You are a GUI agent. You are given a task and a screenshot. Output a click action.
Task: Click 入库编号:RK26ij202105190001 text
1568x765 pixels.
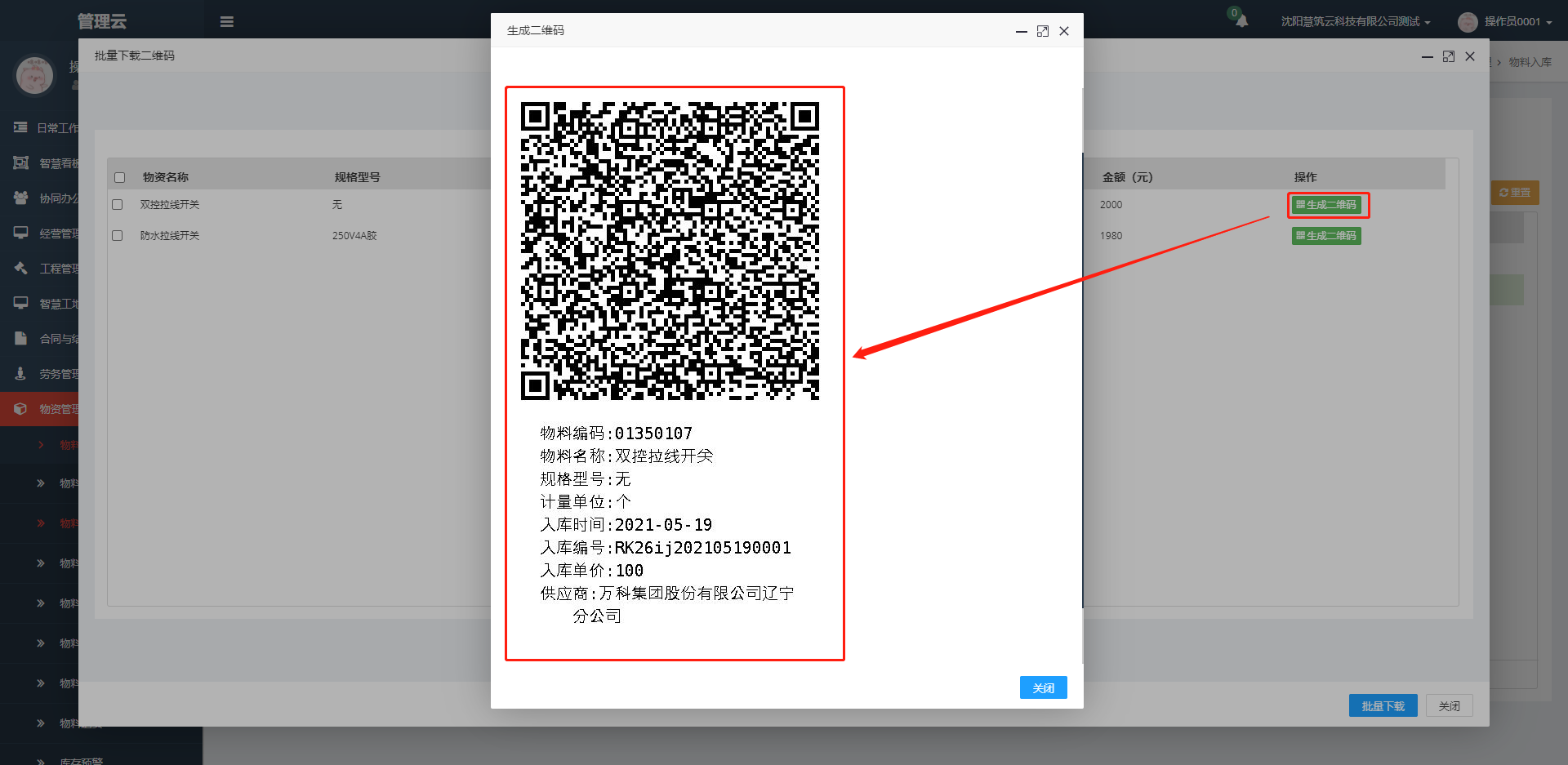[x=666, y=548]
